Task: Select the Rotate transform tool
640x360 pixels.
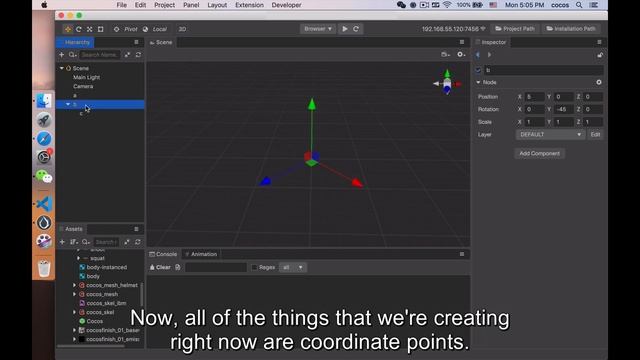Action: (x=79, y=29)
